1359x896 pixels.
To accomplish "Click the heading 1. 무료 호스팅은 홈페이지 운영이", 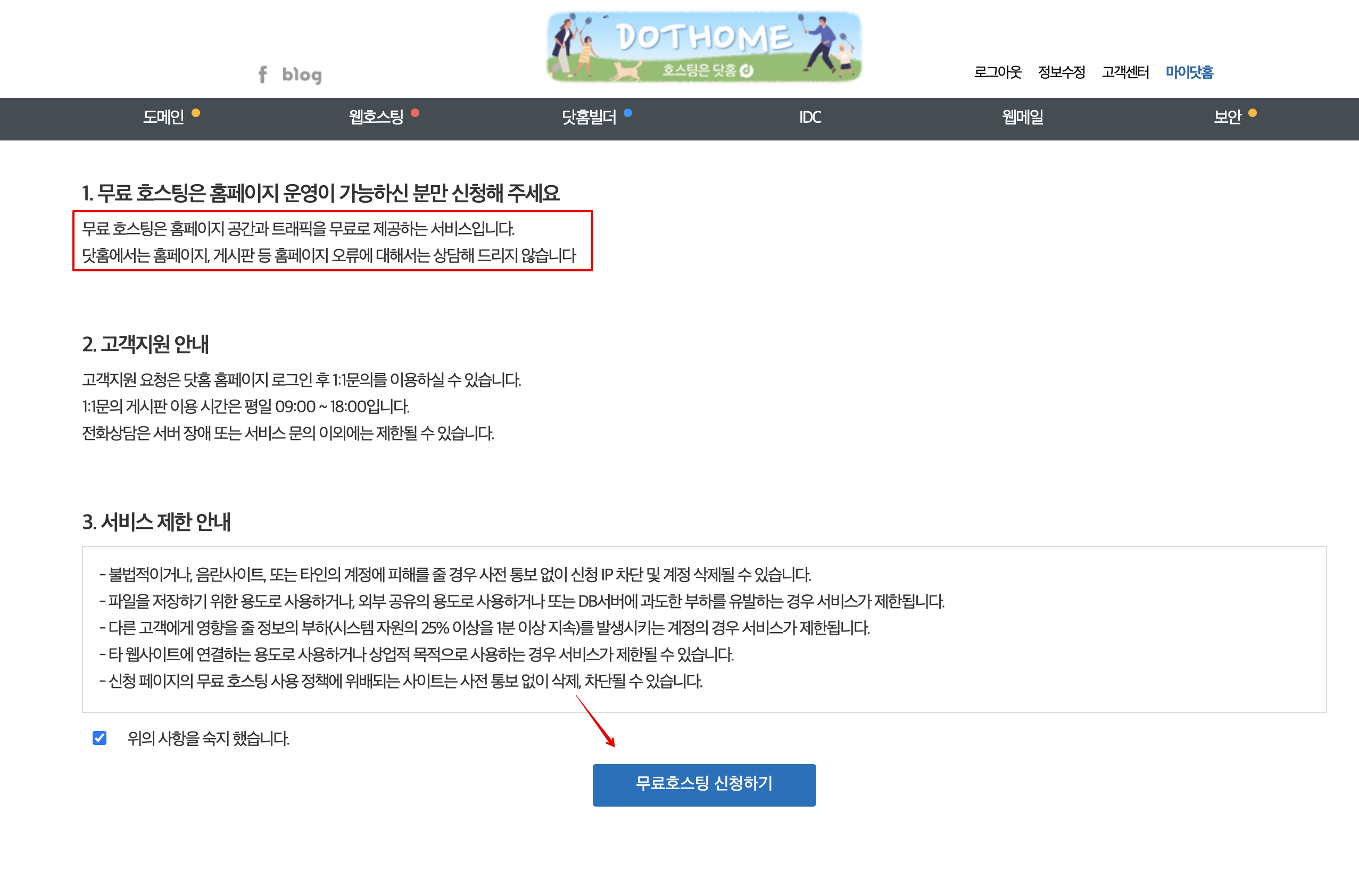I will click(x=321, y=193).
